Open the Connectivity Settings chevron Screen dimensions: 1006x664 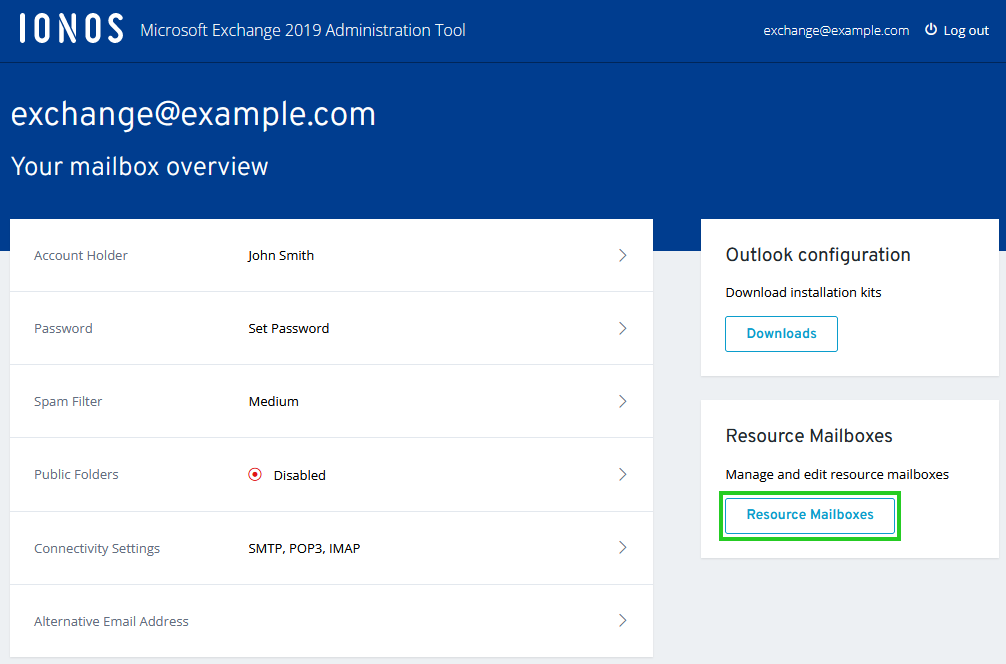(622, 547)
